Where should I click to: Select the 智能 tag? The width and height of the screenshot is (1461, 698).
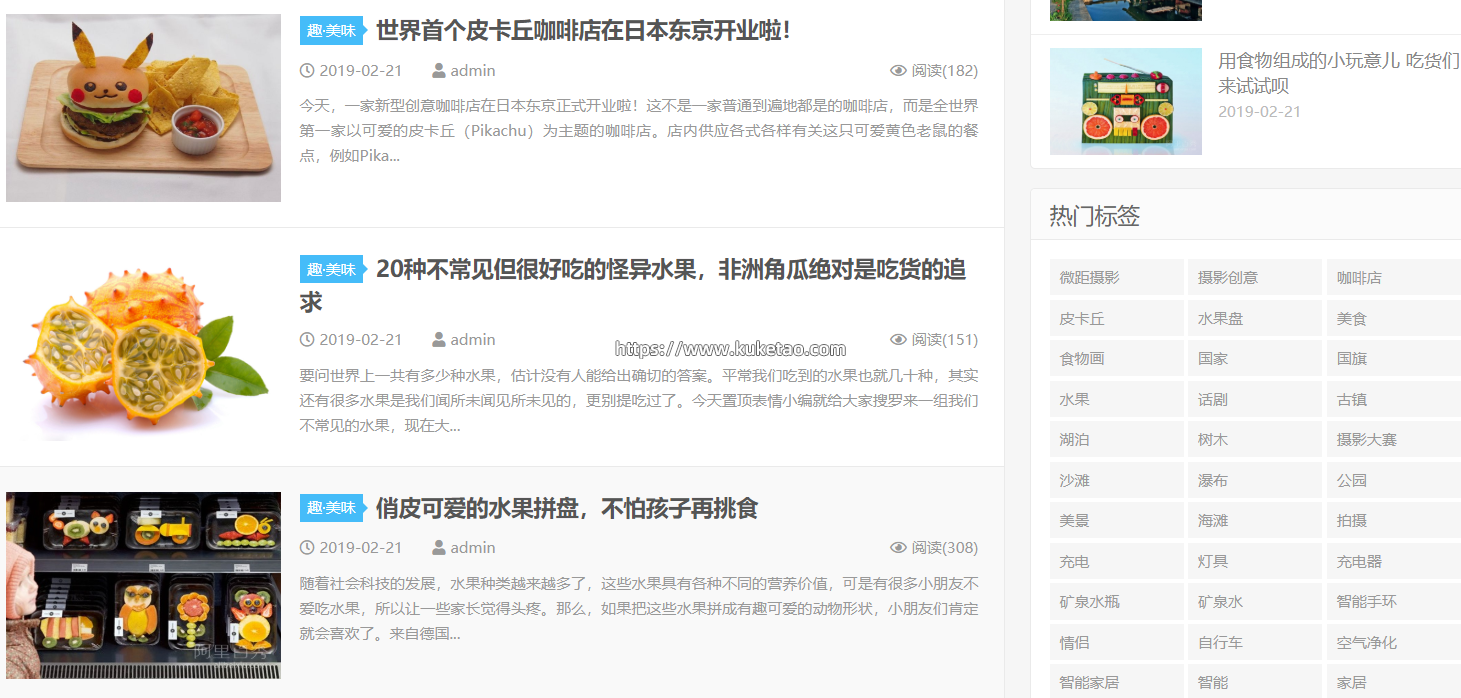click(x=1255, y=682)
